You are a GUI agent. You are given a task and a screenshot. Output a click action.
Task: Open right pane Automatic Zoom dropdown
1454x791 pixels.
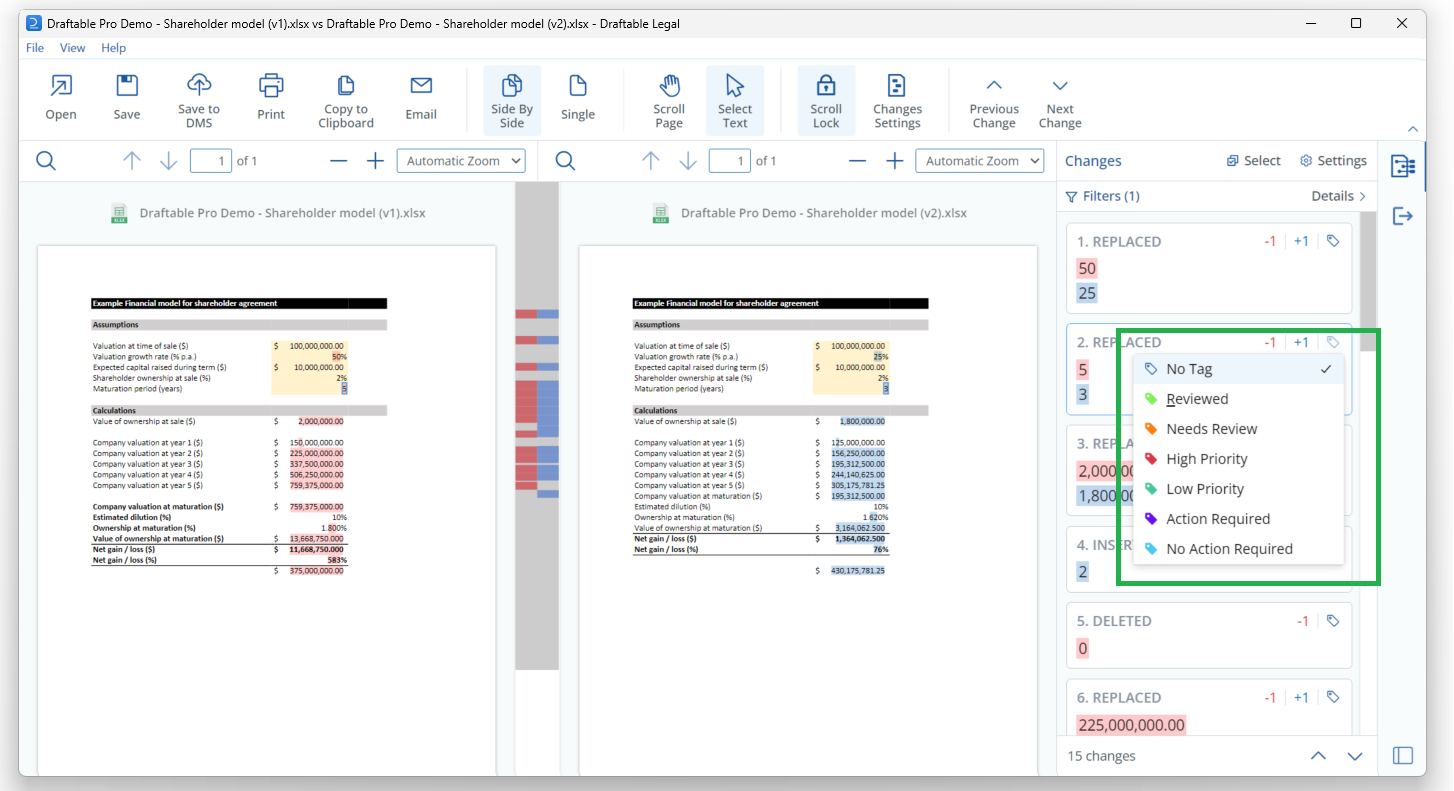(x=980, y=161)
